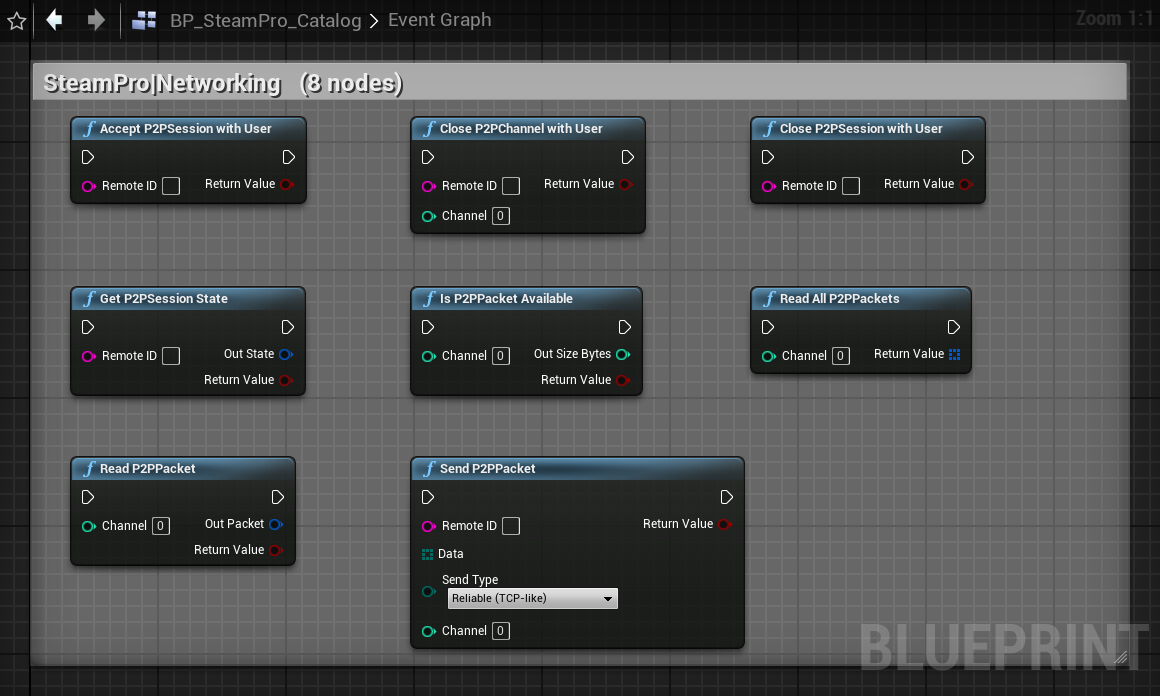Click Channel value field on Send P2PPacket node
The image size is (1160, 696).
point(501,631)
